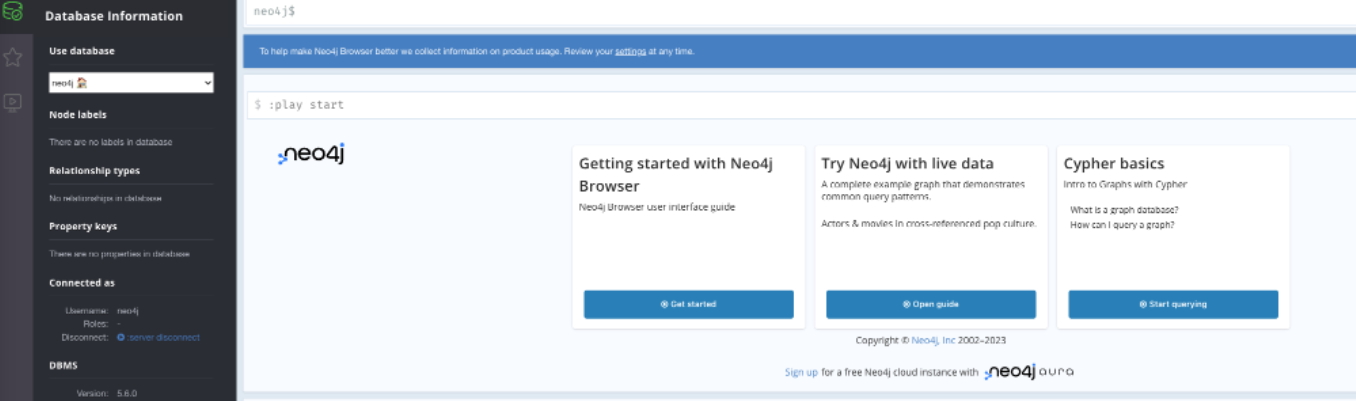Image resolution: width=1356 pixels, height=401 pixels.
Task: Open the Guides play icon in sidebar
Action: 13,101
